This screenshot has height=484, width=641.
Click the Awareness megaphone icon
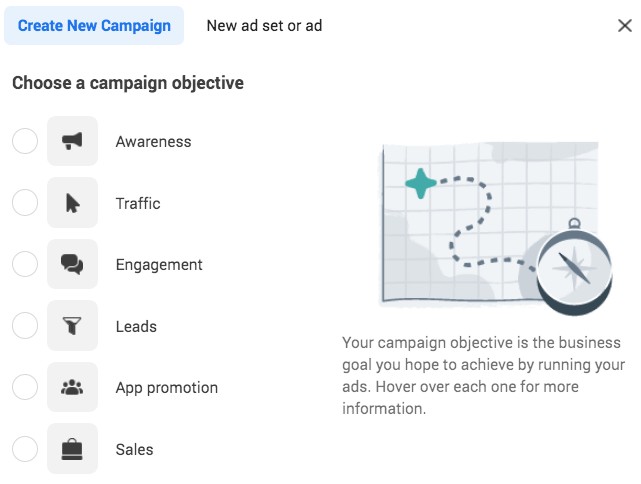point(72,141)
